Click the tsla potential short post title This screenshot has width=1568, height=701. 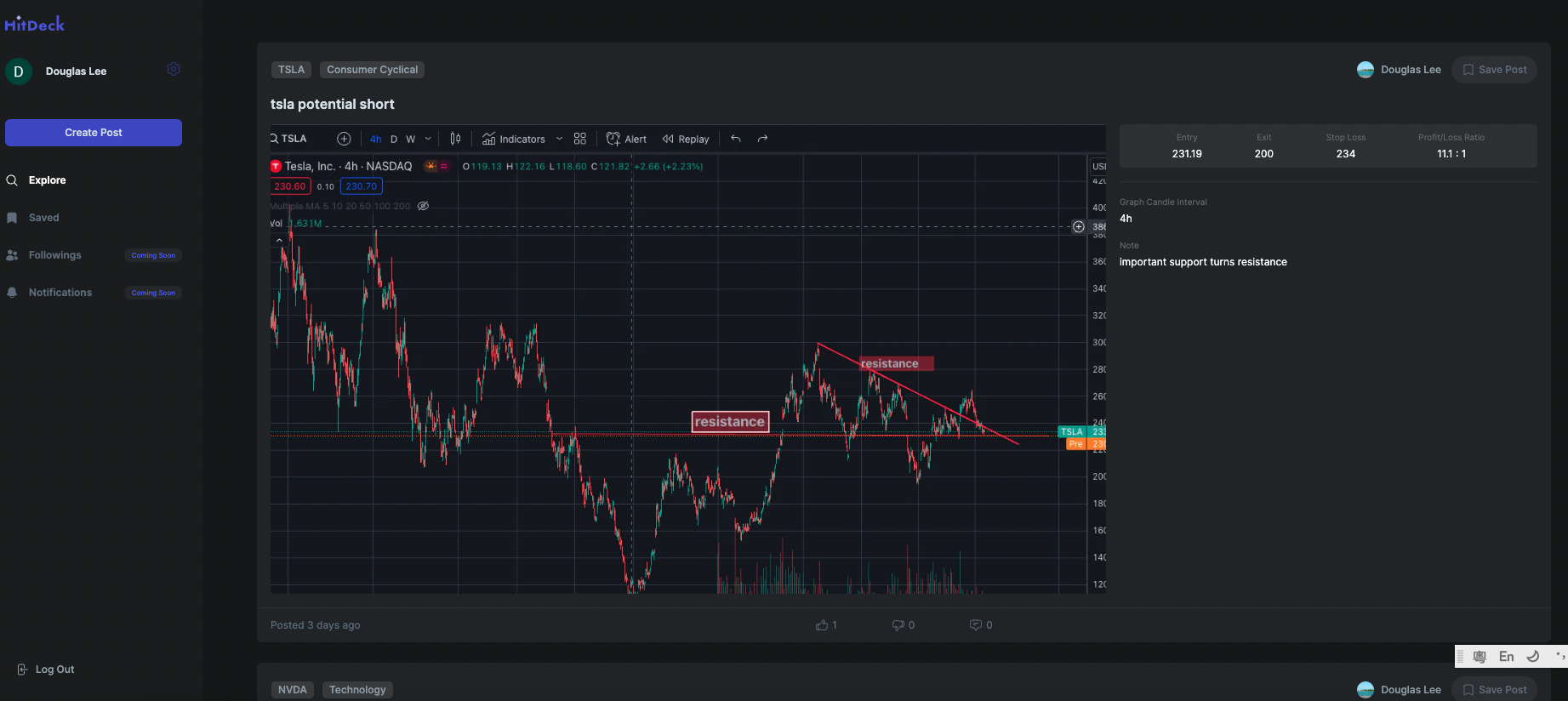pyautogui.click(x=333, y=104)
